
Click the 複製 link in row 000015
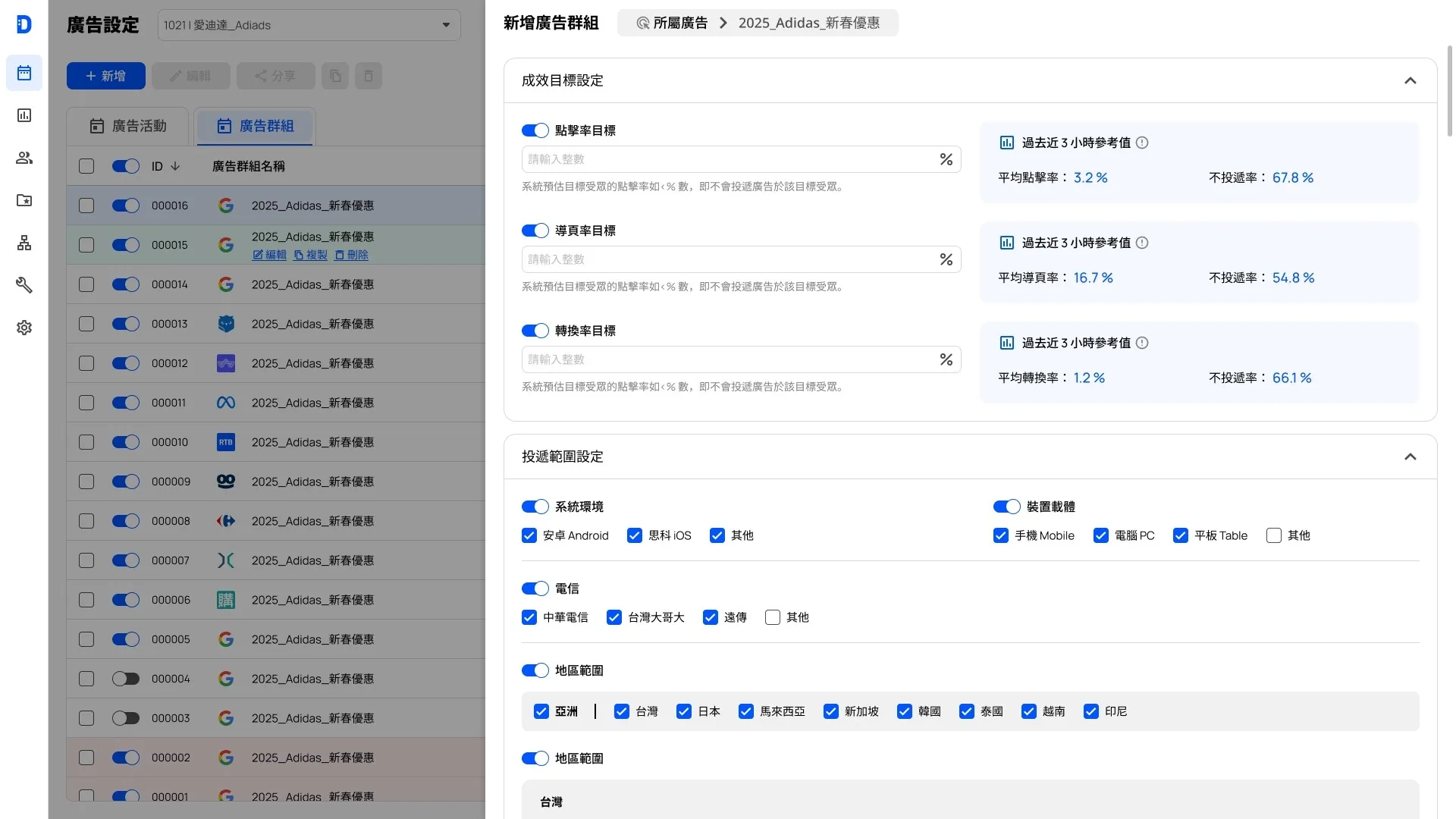click(310, 255)
